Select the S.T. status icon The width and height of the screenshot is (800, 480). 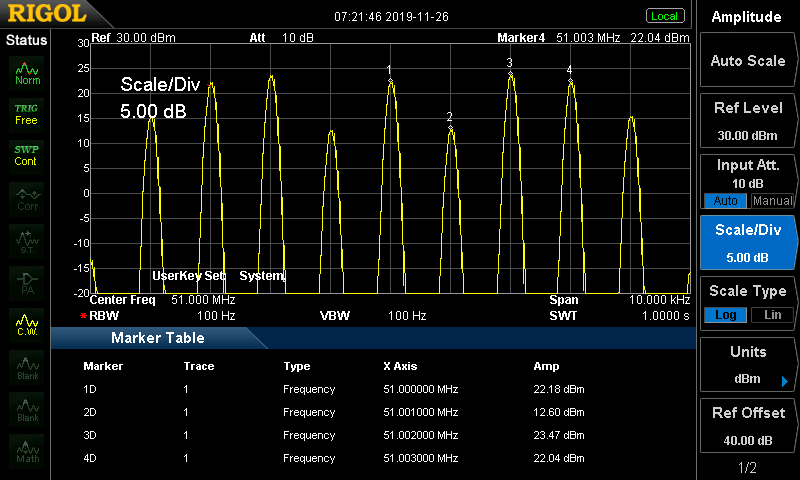(27, 240)
